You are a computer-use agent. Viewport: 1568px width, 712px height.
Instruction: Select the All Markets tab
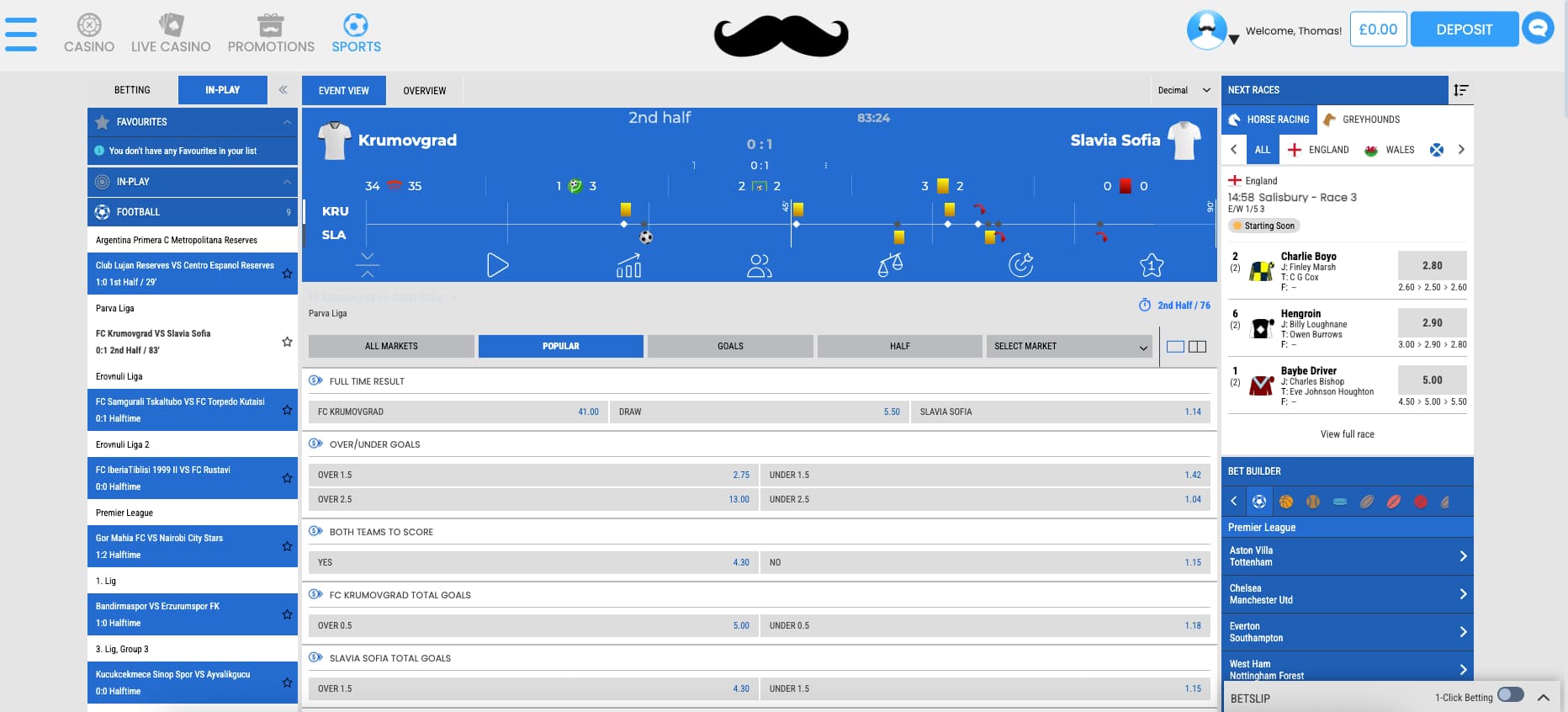pos(391,346)
